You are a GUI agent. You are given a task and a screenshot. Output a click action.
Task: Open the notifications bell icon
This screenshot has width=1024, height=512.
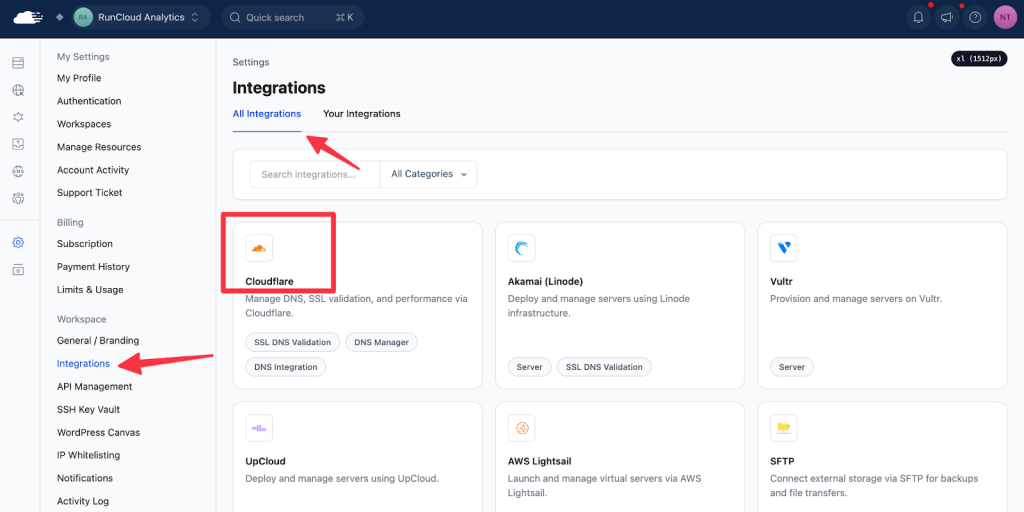918,18
